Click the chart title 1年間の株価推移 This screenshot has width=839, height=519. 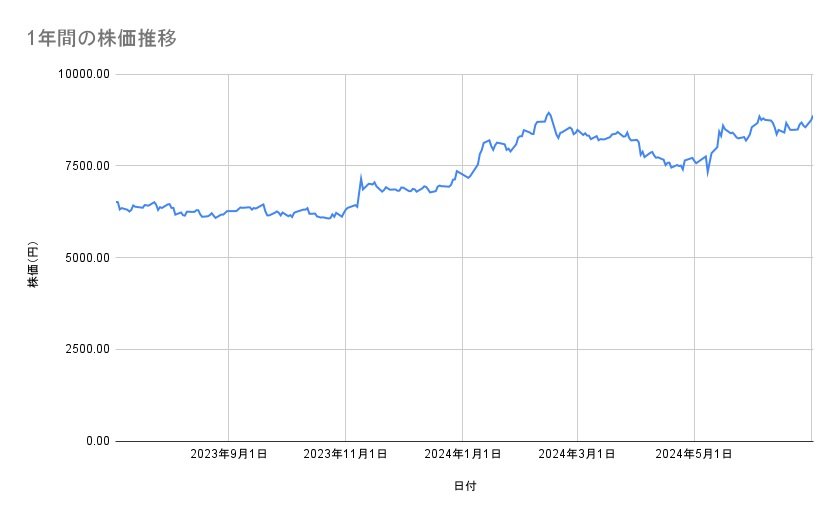(103, 39)
